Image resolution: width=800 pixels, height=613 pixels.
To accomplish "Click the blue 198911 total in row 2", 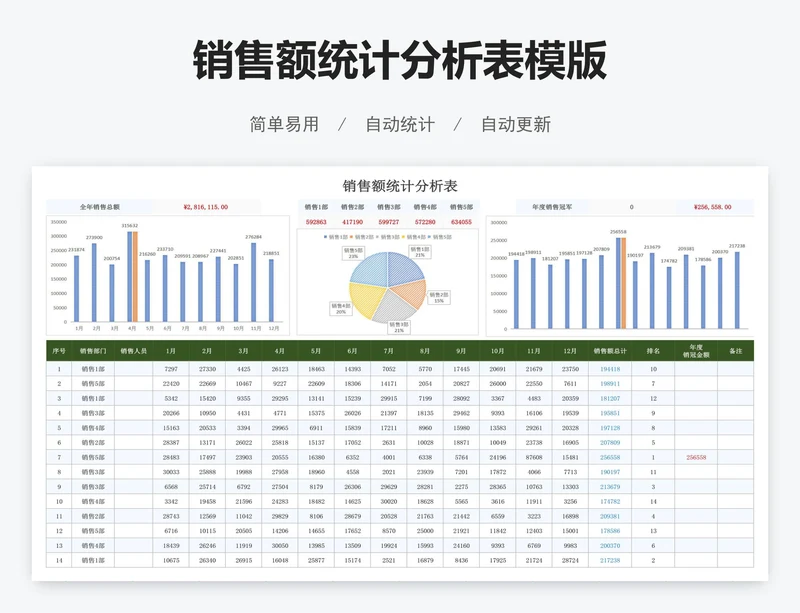I will 610,384.
